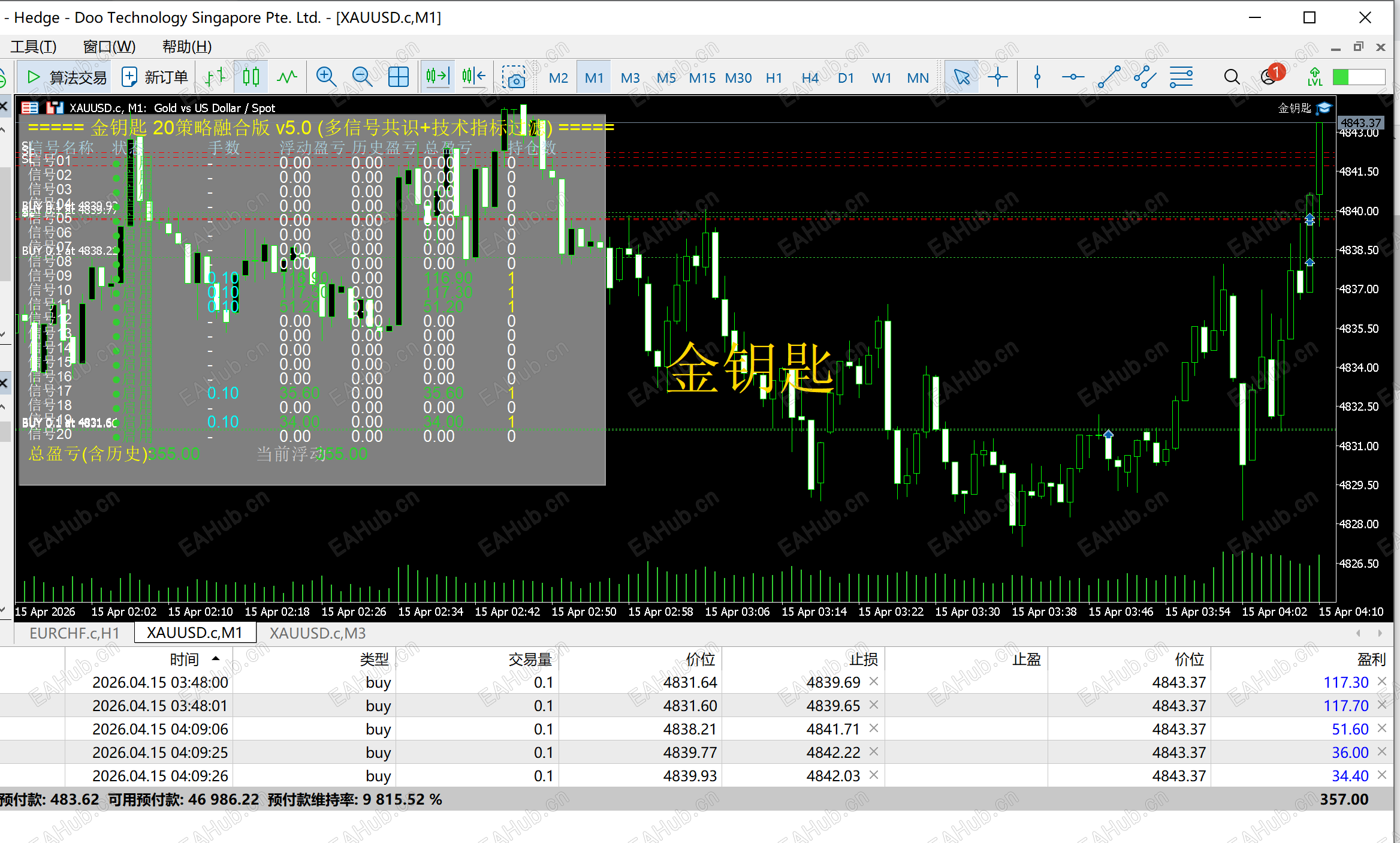Switch chart to line chart display
1400x843 pixels.
(287, 77)
